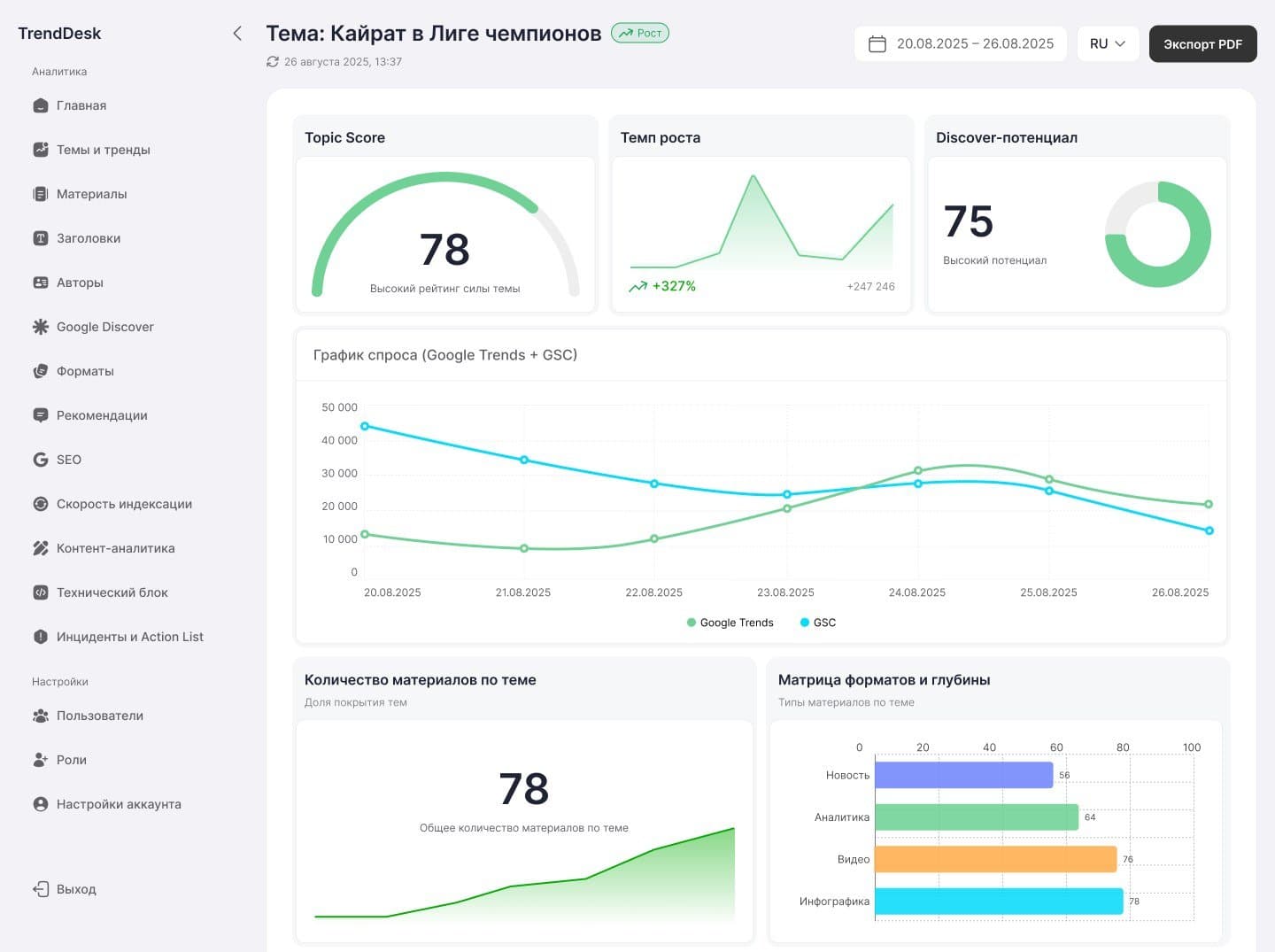Click the Темп роста sparkline chart
This screenshot has width=1275, height=952.
761,221
